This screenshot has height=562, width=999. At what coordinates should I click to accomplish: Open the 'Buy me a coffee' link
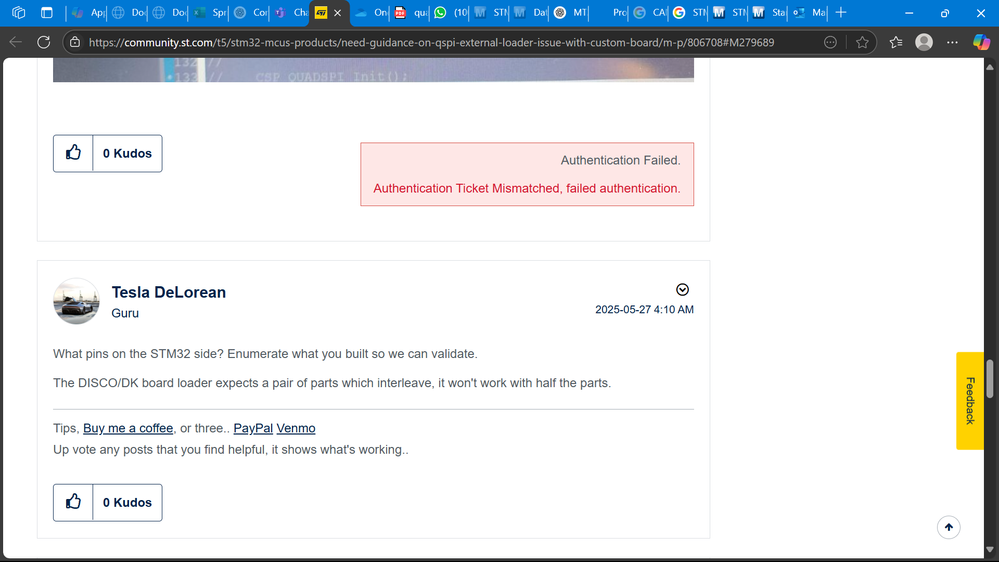click(x=128, y=428)
